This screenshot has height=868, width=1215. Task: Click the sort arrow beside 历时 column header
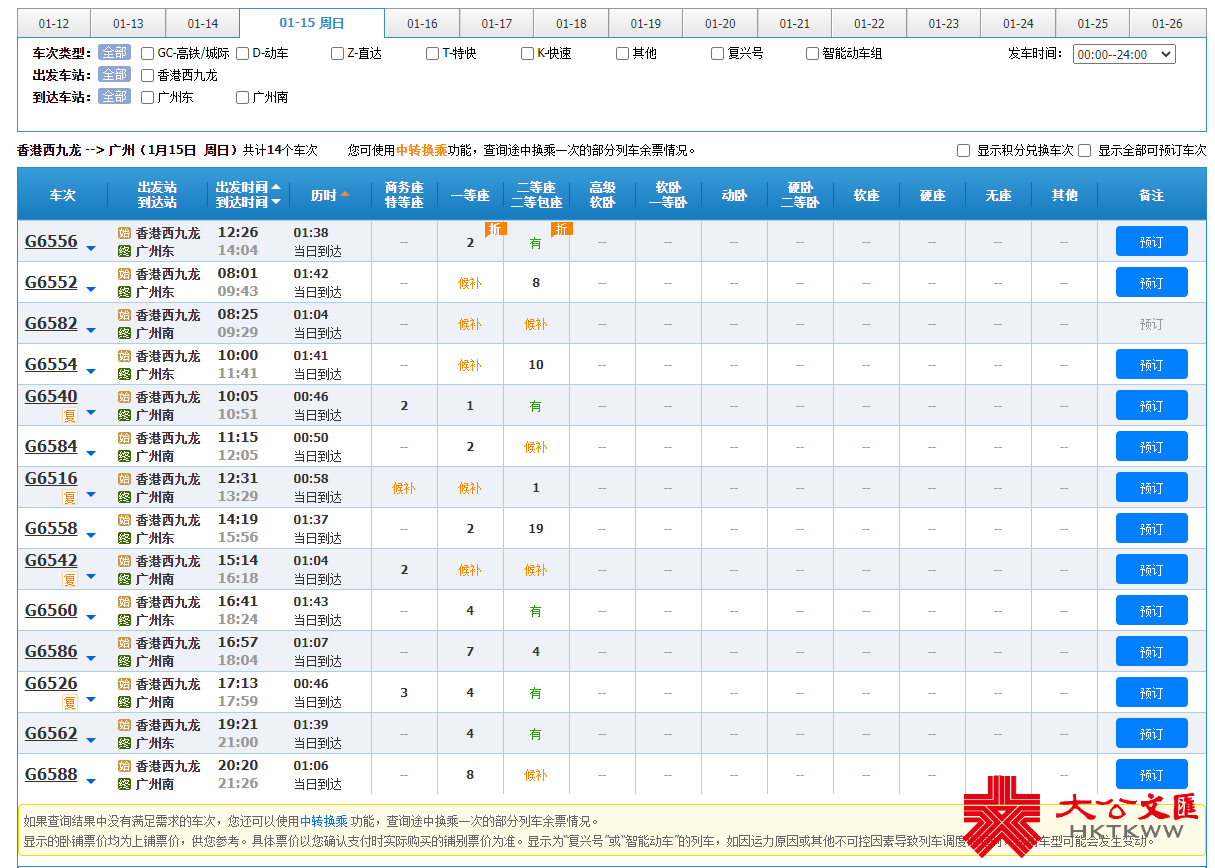click(x=345, y=195)
